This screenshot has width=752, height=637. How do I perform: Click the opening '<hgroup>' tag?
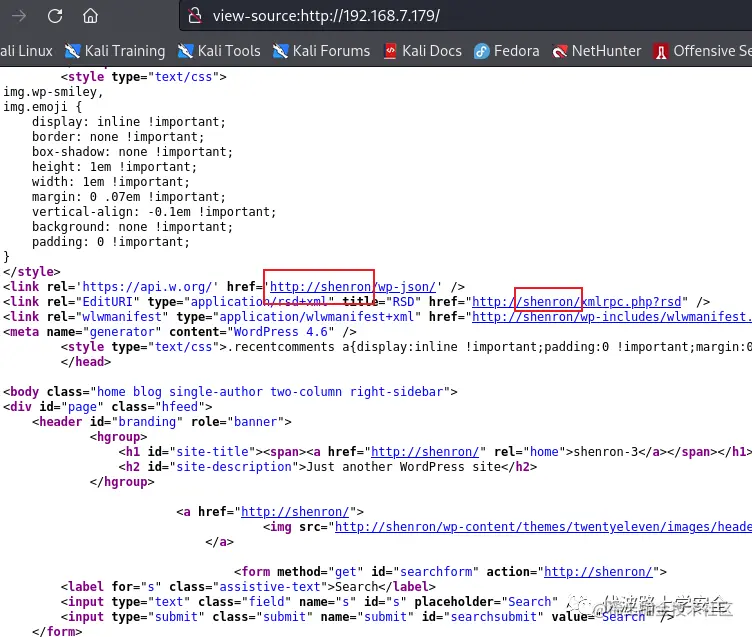point(118,437)
